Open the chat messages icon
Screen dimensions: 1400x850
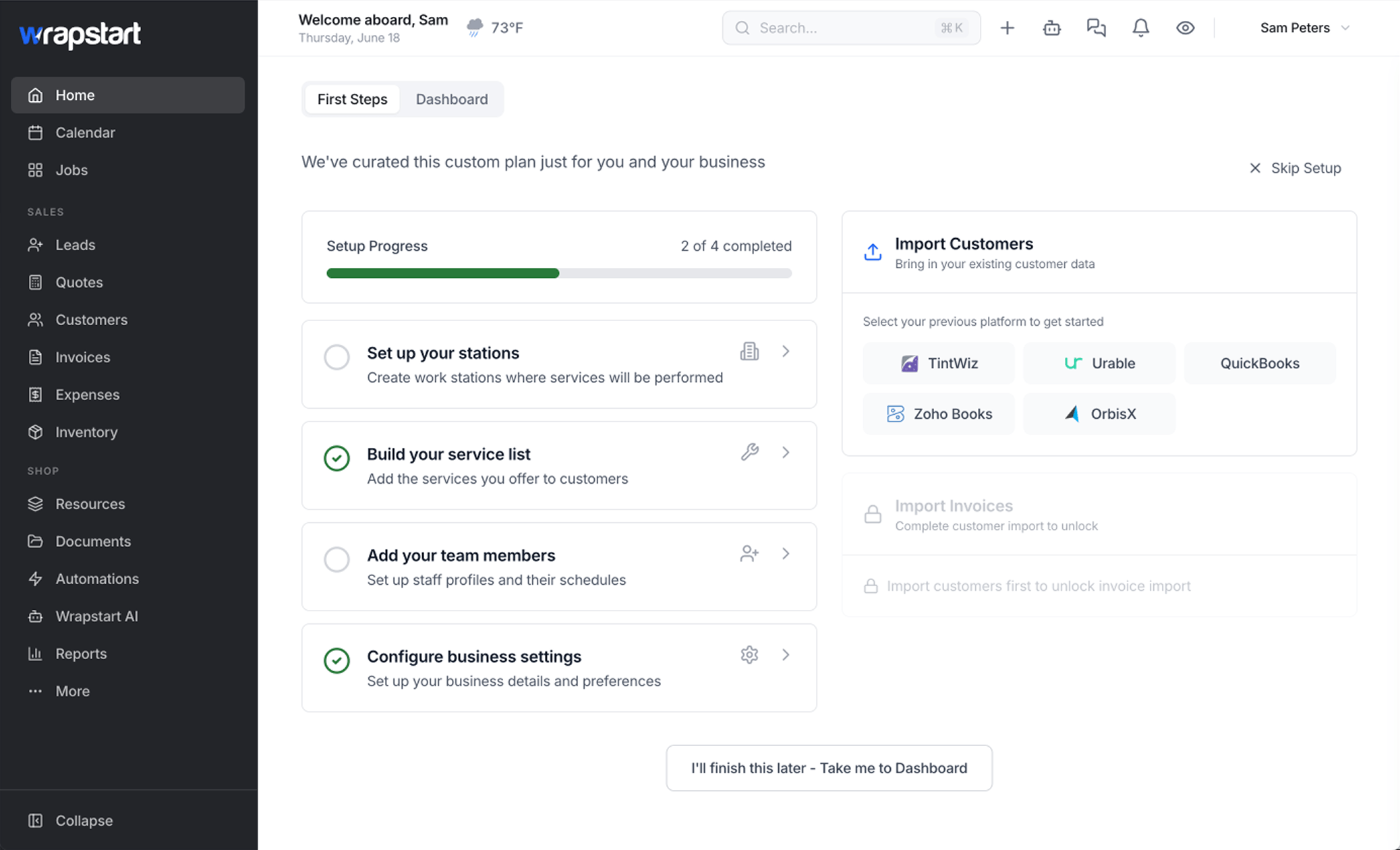1096,28
